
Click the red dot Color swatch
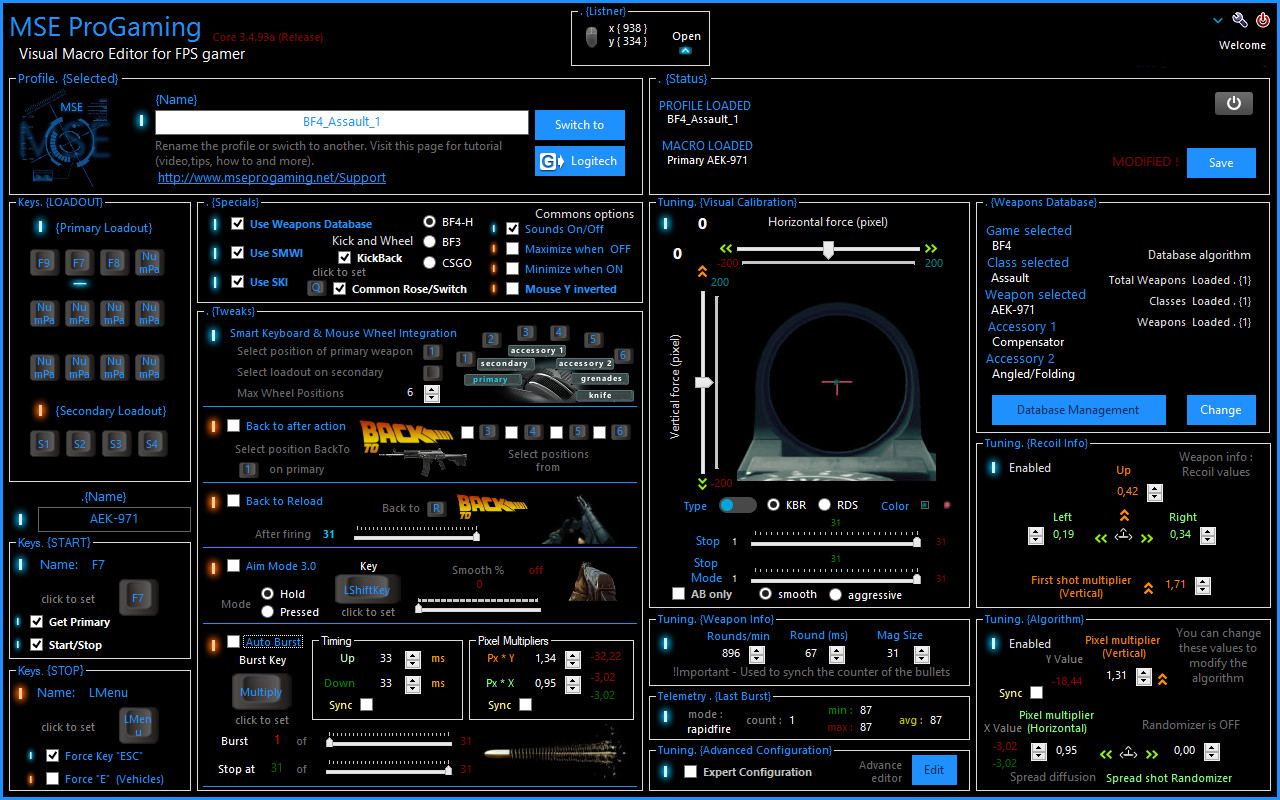coord(947,505)
